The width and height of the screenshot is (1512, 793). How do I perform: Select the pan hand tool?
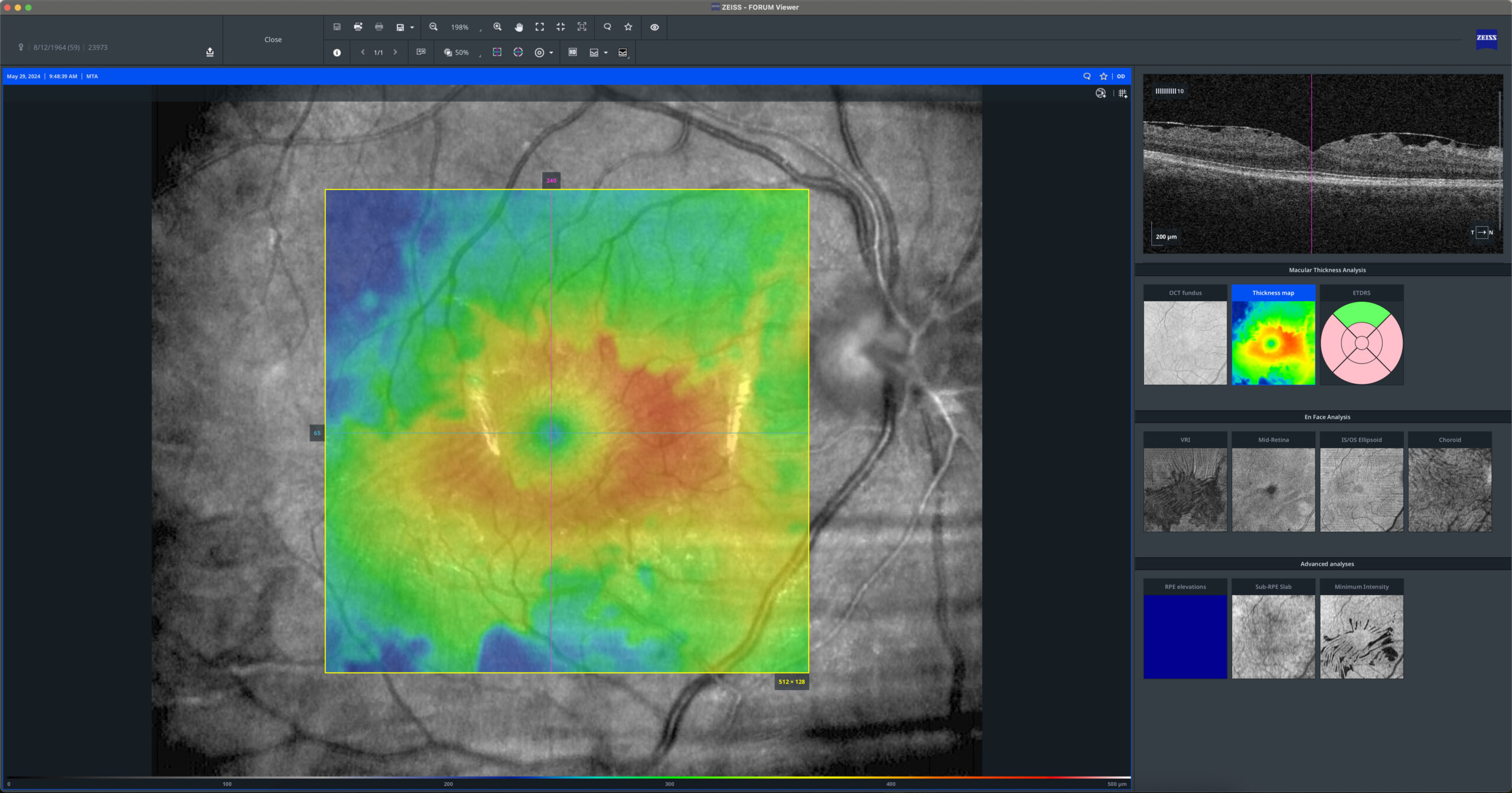point(519,27)
